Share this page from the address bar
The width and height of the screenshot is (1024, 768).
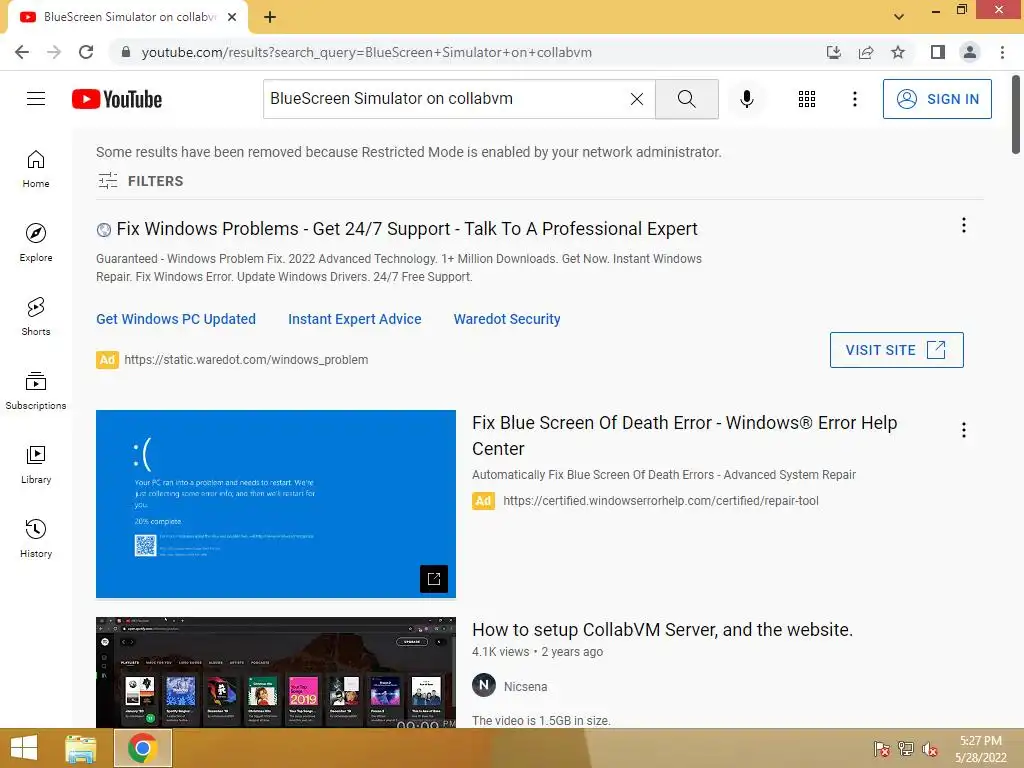coord(866,52)
